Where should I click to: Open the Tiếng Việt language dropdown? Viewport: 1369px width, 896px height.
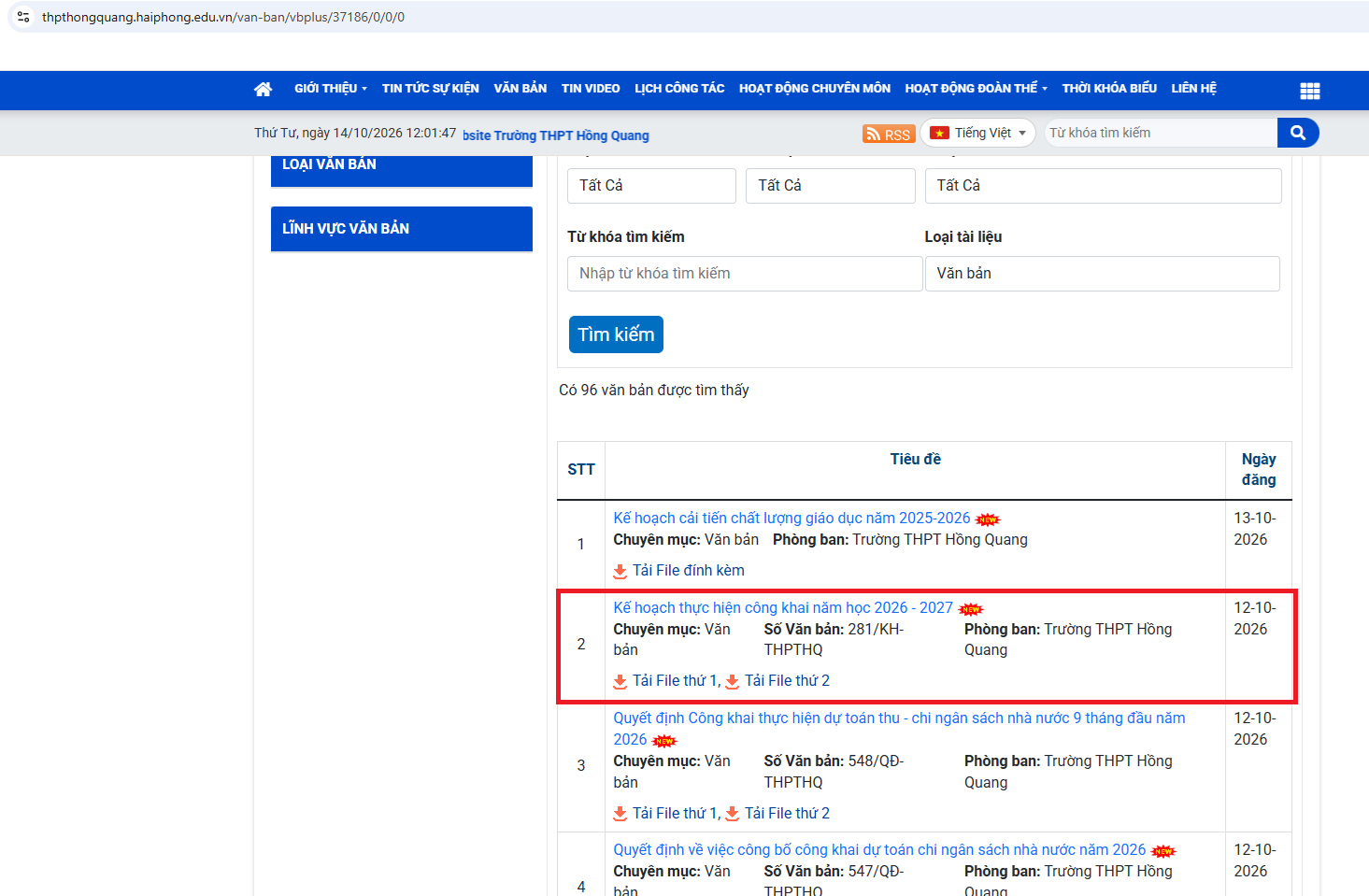point(977,133)
